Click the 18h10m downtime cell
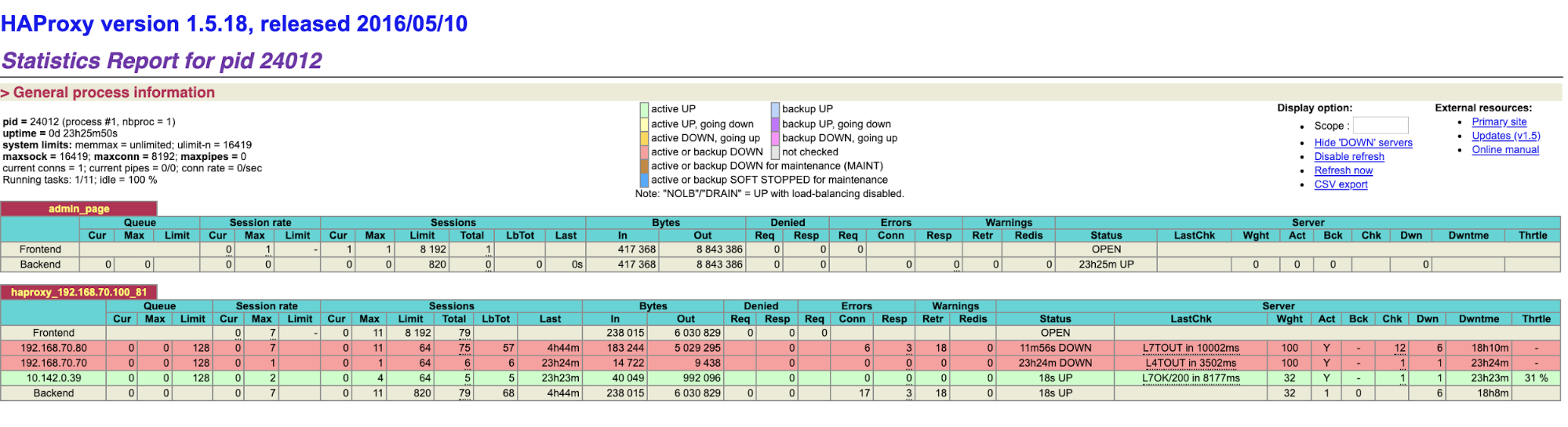1568x427 pixels. click(1479, 348)
